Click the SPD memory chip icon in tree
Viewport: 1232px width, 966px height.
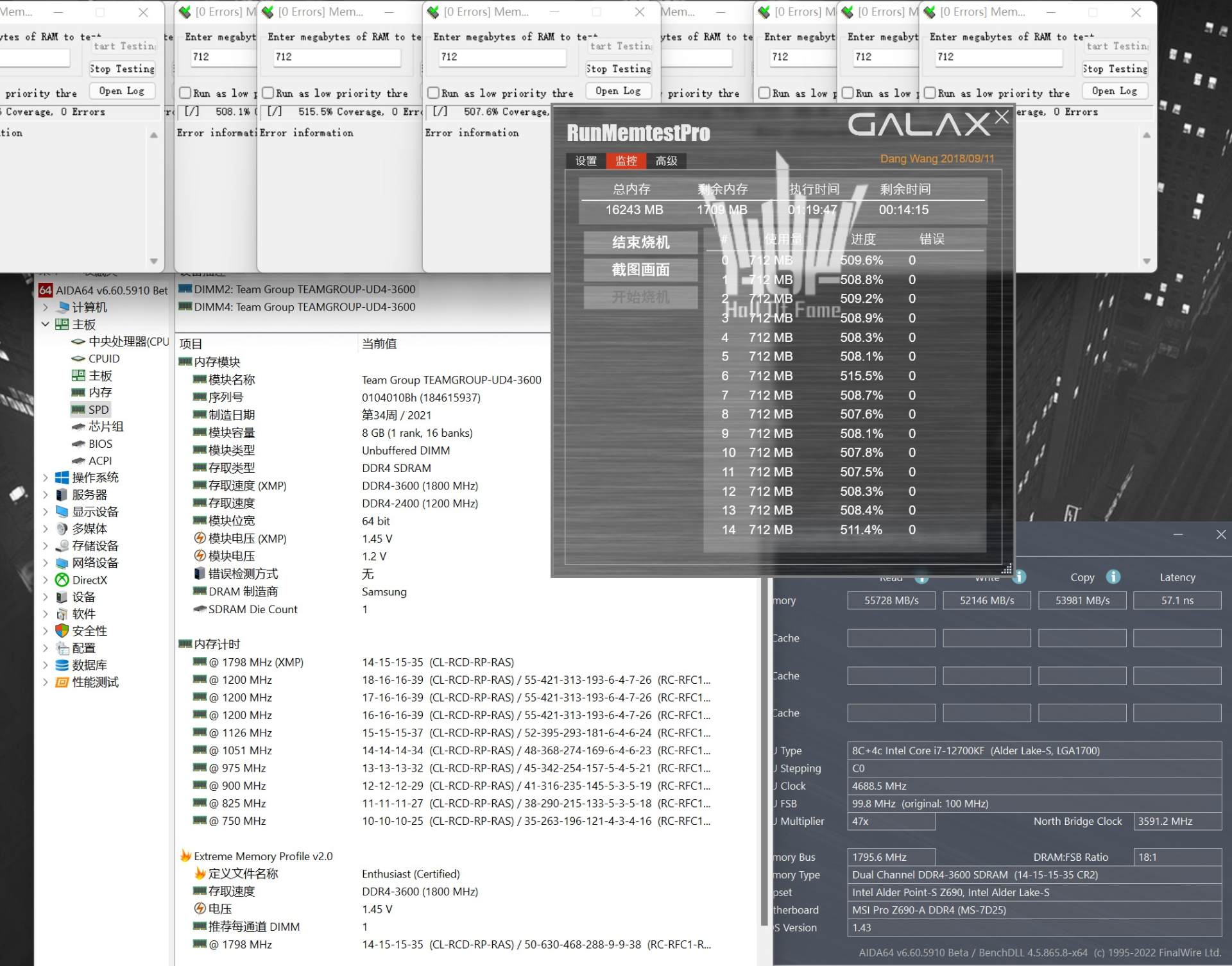(x=78, y=409)
